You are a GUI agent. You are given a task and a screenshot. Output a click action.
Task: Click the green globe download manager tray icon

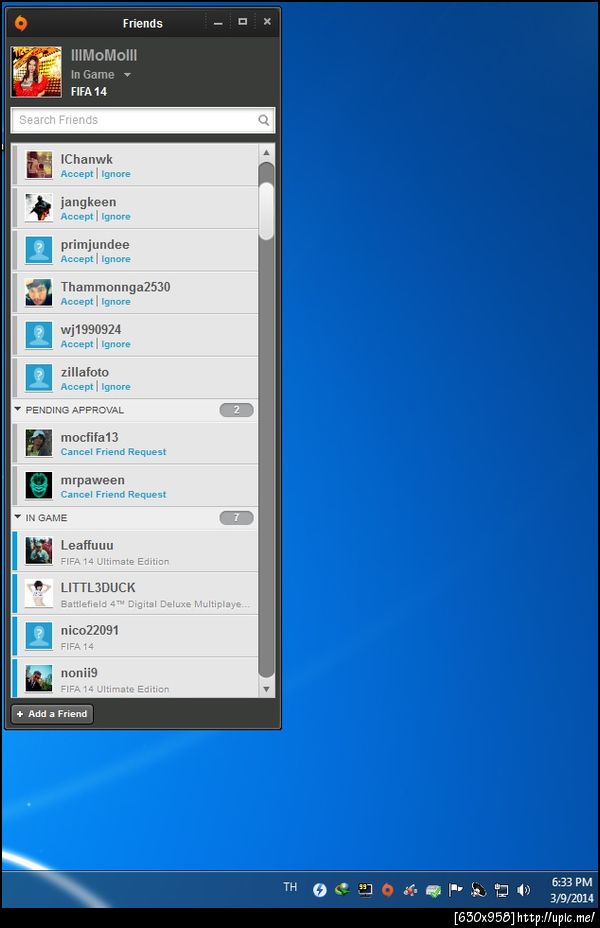pyautogui.click(x=342, y=889)
